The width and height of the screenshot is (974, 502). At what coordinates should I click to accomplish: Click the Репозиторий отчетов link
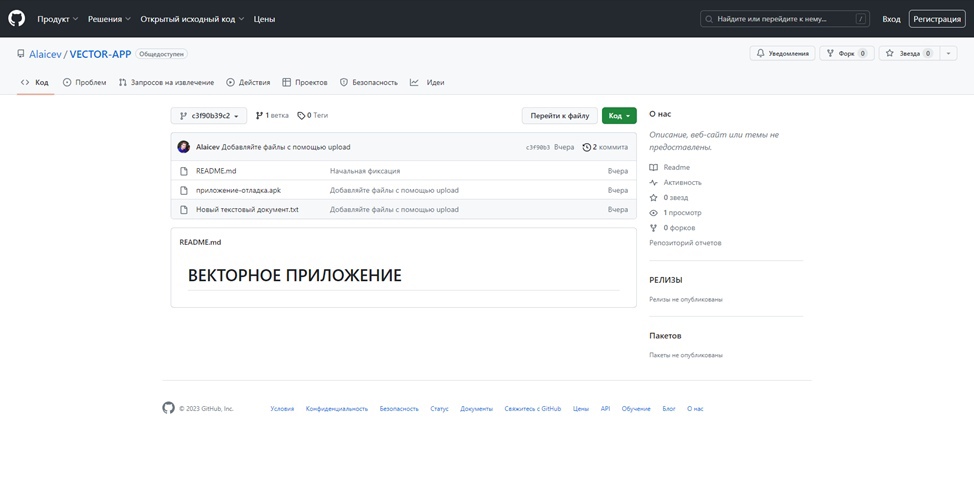click(x=685, y=243)
